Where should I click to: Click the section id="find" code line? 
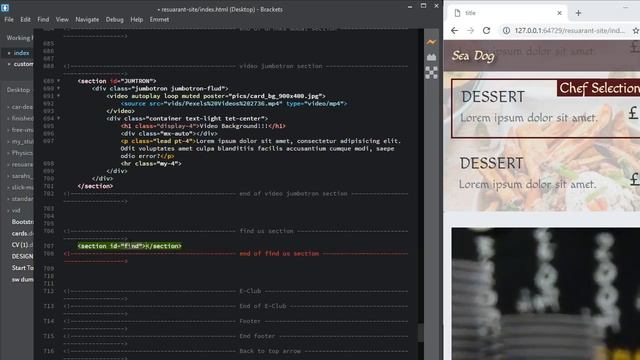pyautogui.click(x=129, y=246)
